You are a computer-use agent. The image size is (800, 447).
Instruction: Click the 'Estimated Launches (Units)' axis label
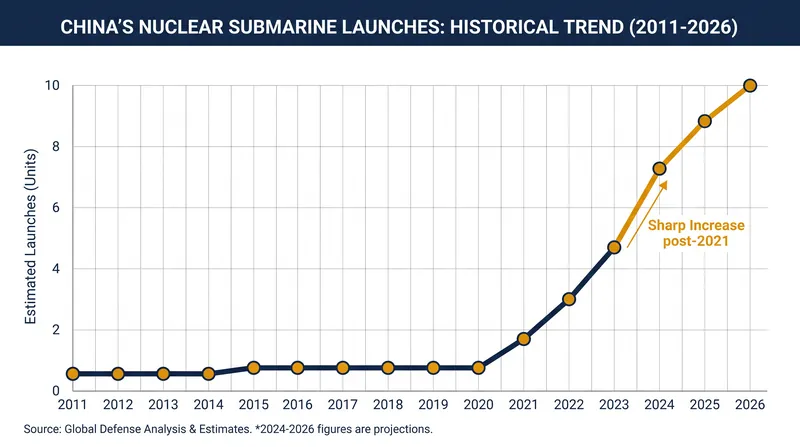[31, 236]
